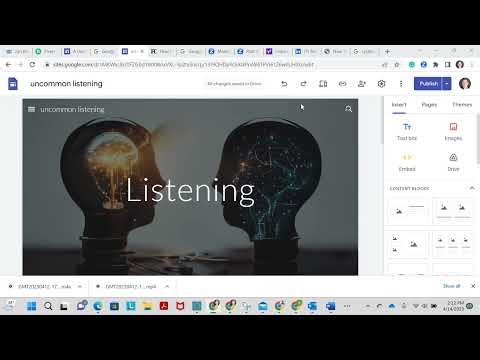Choose the image-with-text content block layout
The height and width of the screenshot is (360, 480).
(x=408, y=211)
